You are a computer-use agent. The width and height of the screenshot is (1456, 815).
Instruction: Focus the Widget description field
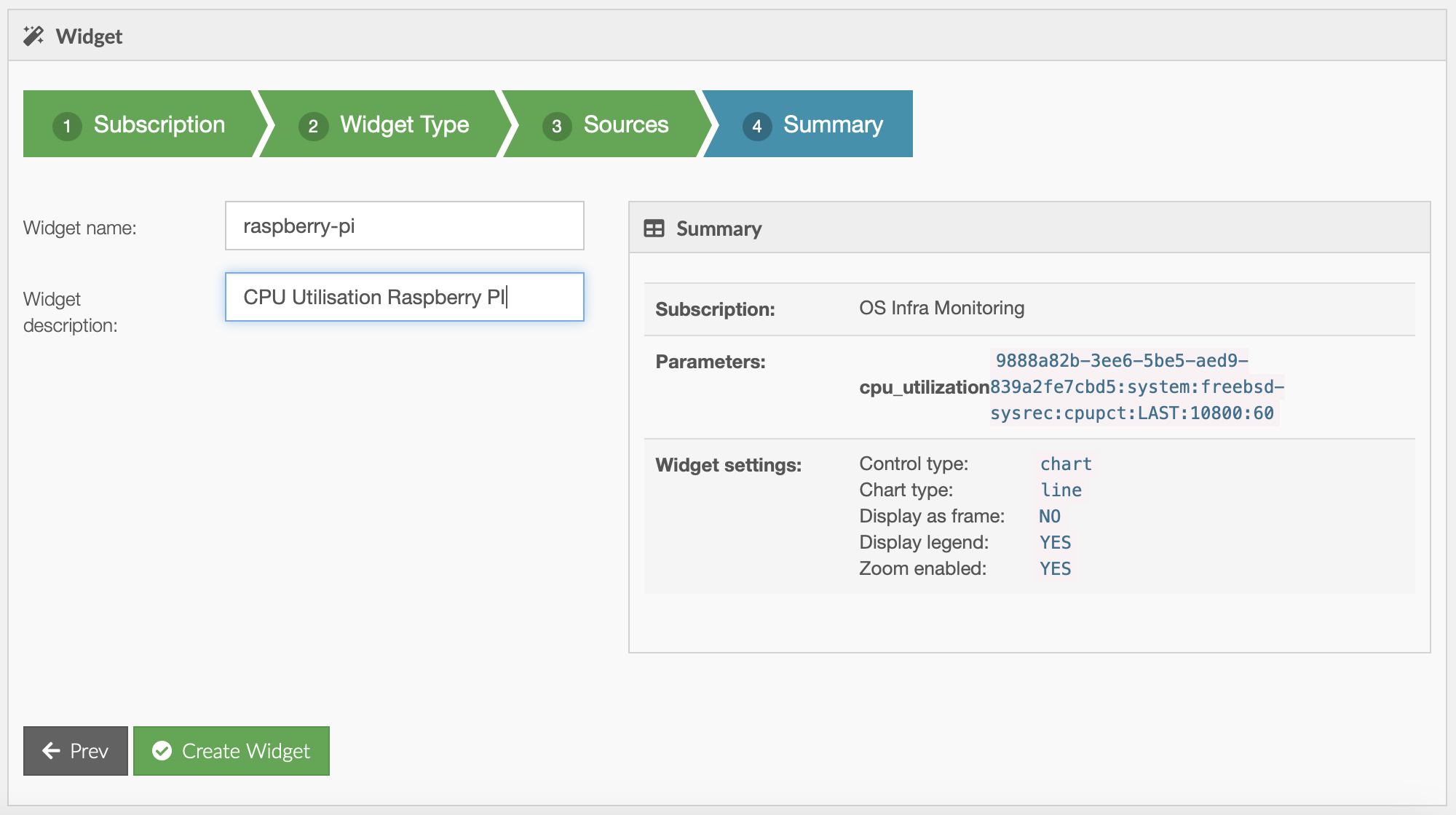(405, 297)
